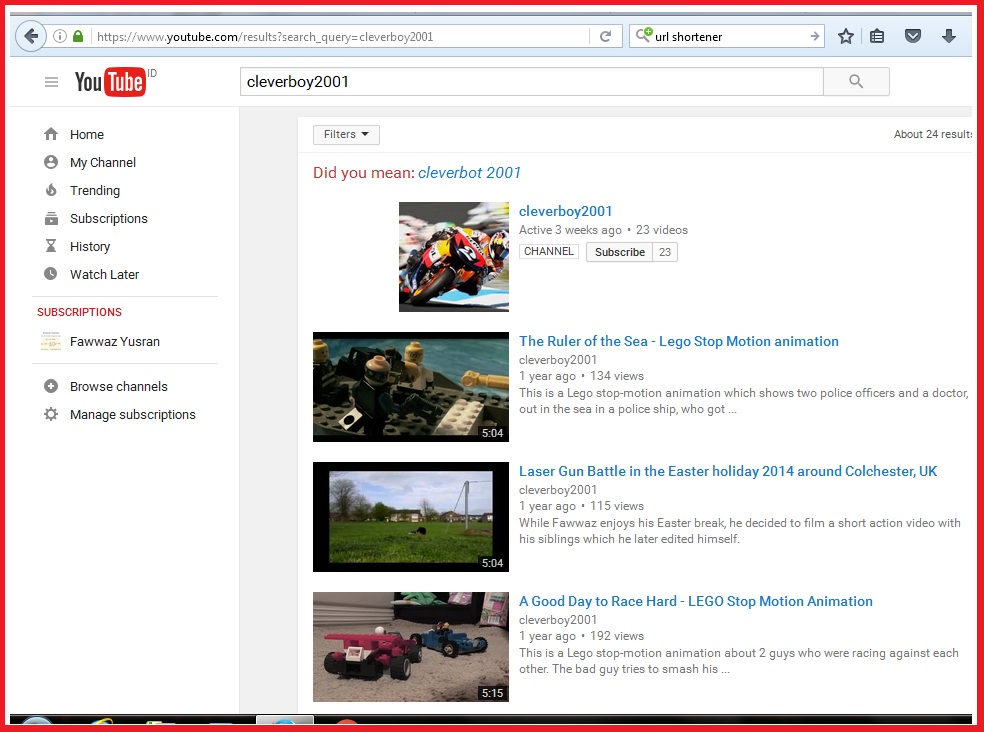Go to the YouTube logo home page
The image size is (984, 732).
[x=111, y=82]
